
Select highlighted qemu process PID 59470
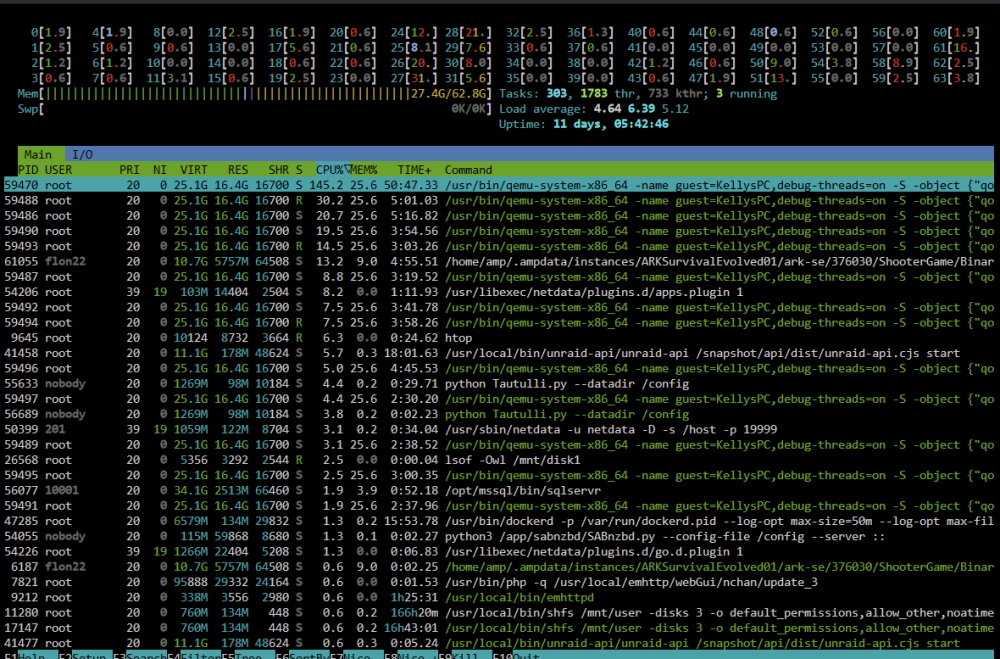pyautogui.click(x=499, y=185)
